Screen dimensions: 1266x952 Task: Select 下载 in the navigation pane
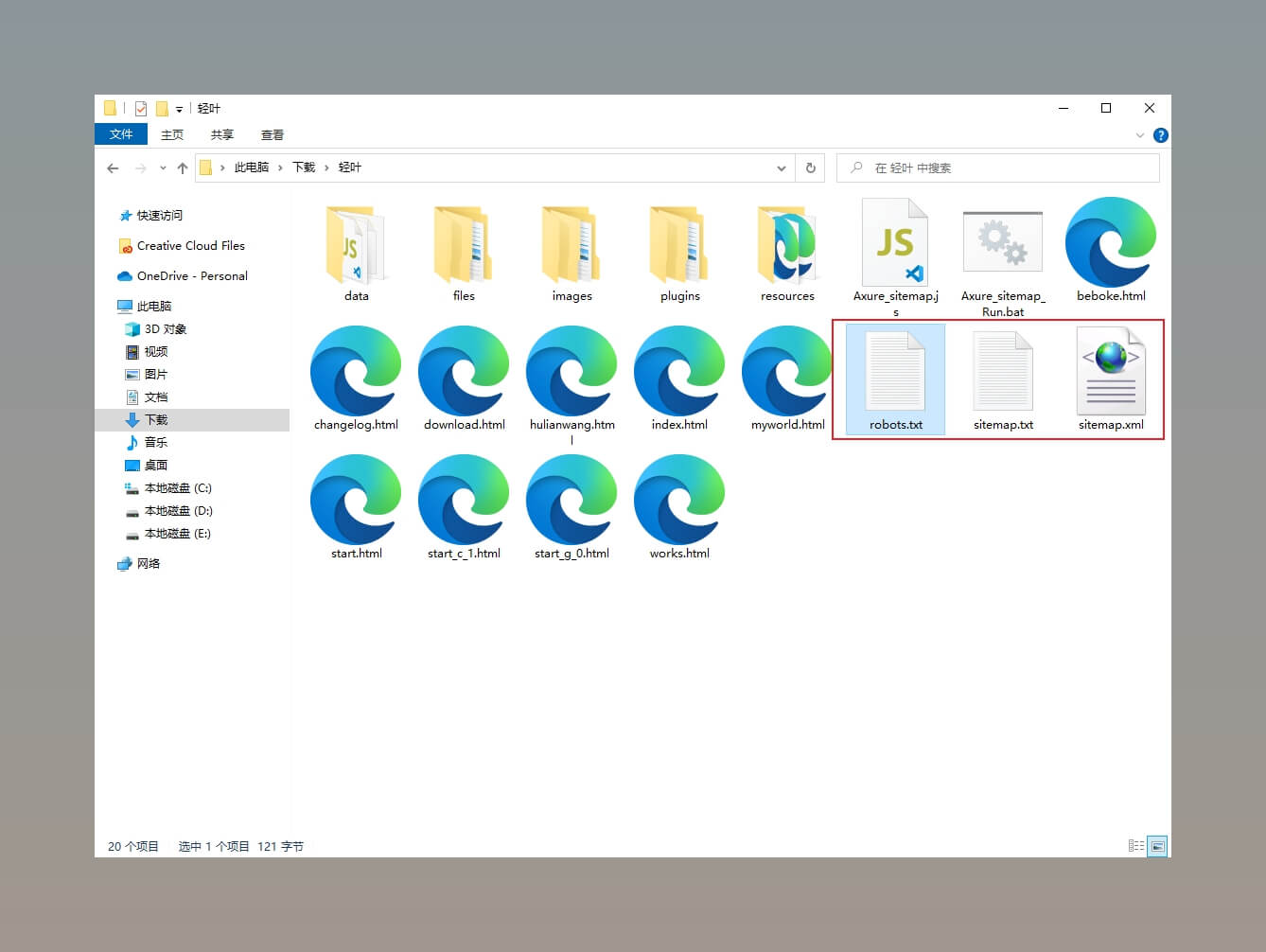pyautogui.click(x=156, y=420)
